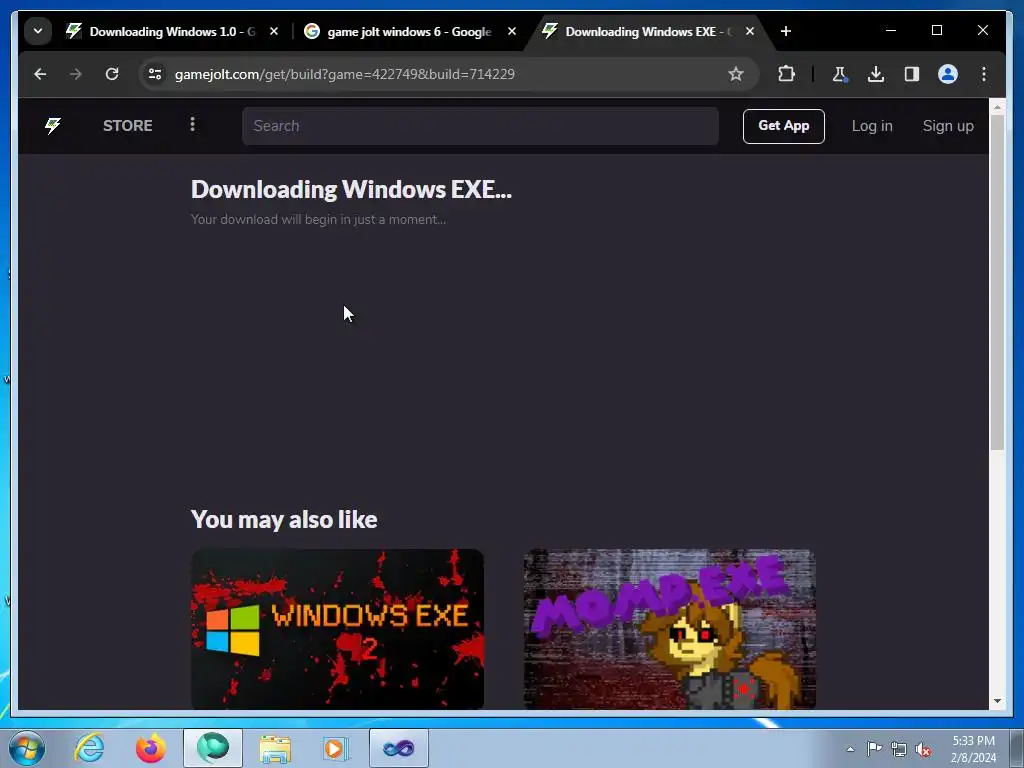Open the MOMP.EXE game thumbnail

(x=669, y=629)
